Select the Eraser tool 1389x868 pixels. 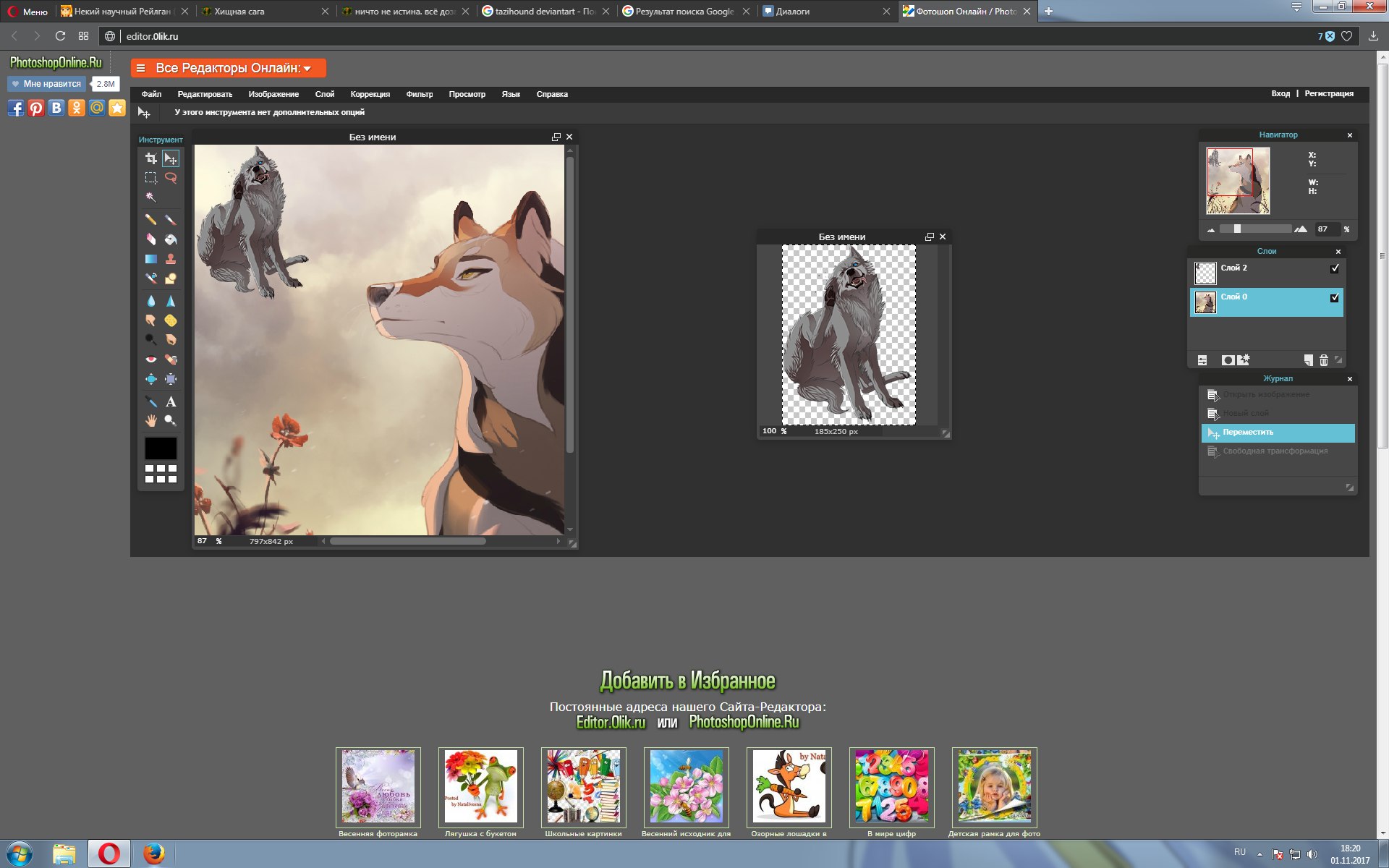coord(150,239)
